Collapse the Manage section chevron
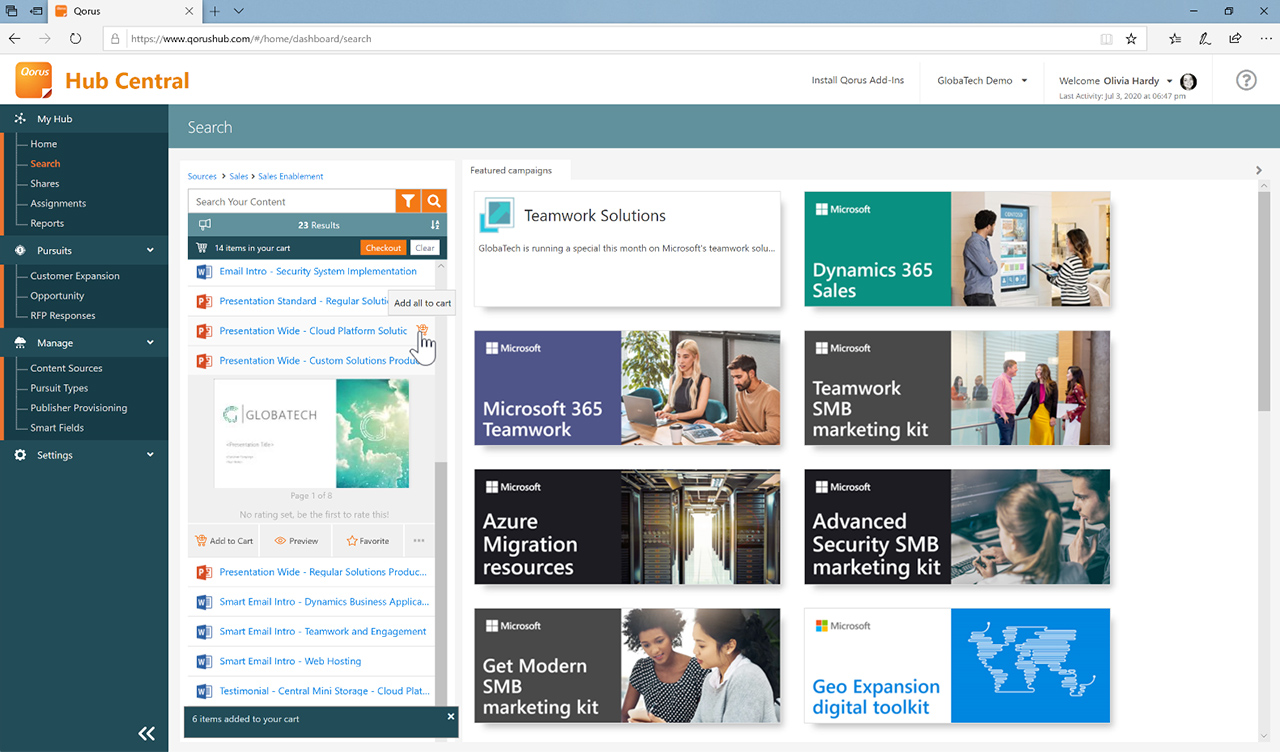Screen dimensions: 1280x752 (x=150, y=343)
